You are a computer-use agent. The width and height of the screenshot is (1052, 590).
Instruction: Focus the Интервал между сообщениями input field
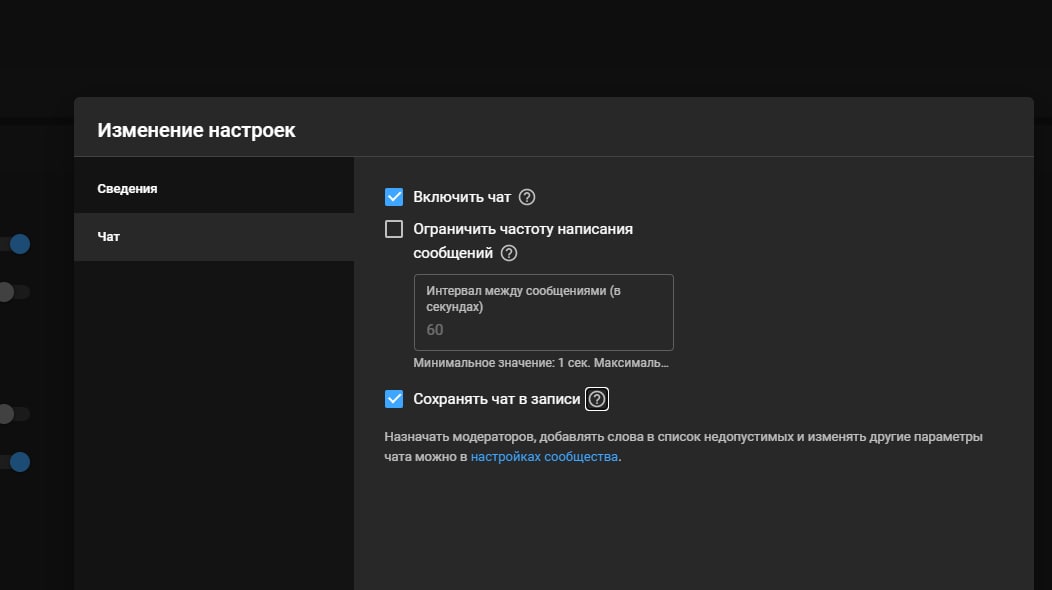click(543, 312)
